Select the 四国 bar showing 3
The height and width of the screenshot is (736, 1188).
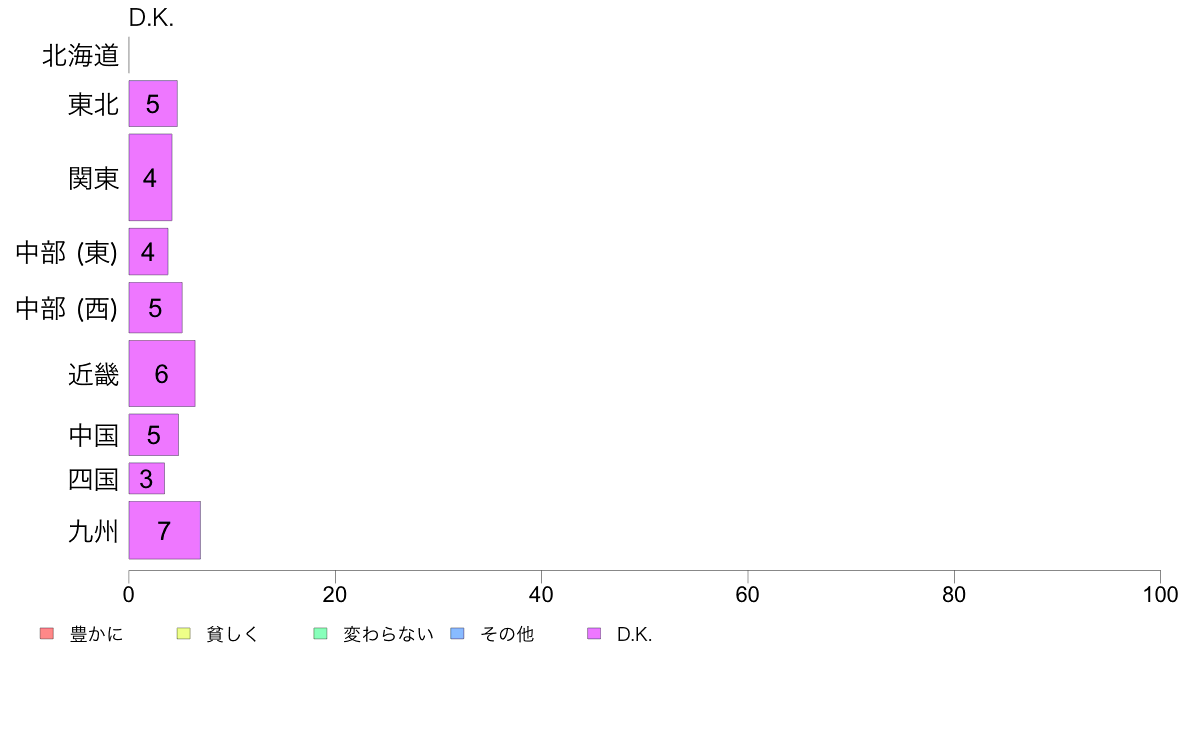click(147, 478)
